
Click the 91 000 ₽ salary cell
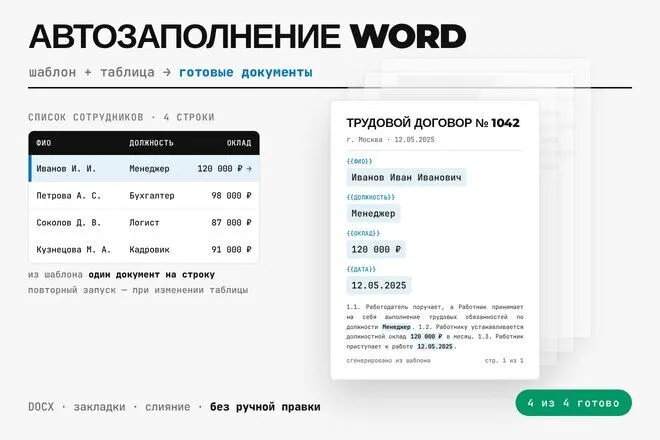(x=231, y=249)
